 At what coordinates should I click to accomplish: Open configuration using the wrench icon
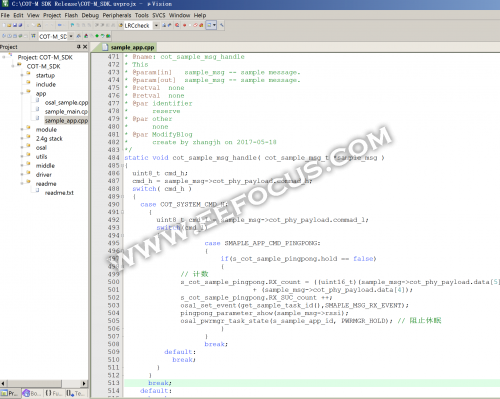(222, 25)
